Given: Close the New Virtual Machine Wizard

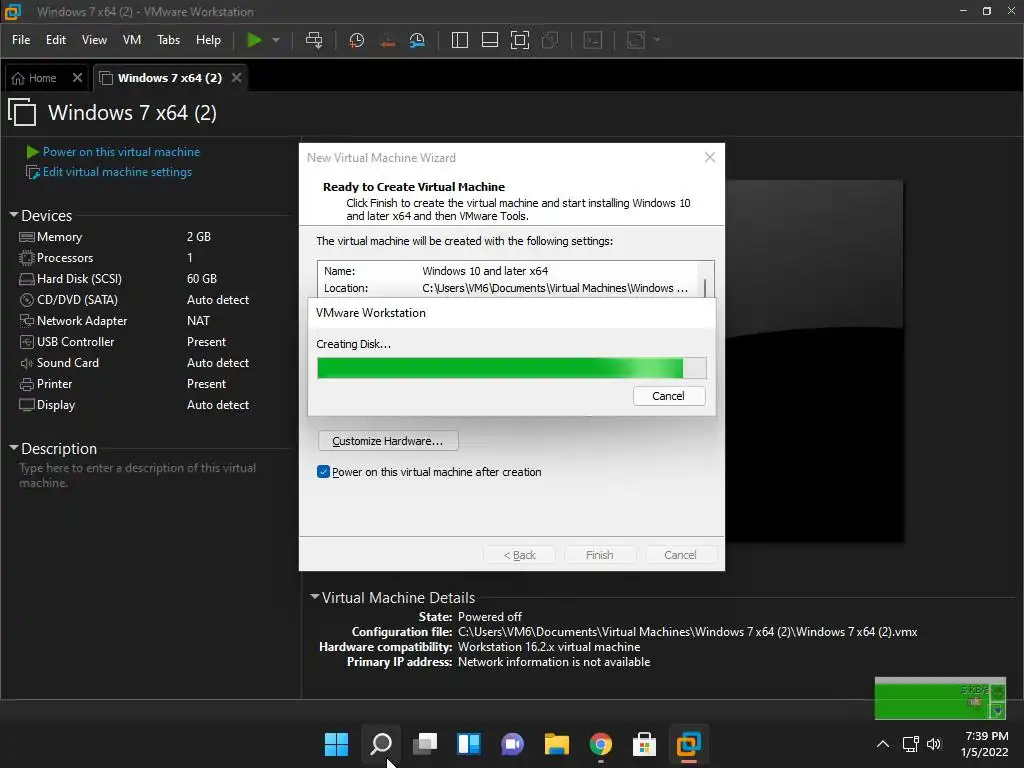Looking at the screenshot, I should click(x=710, y=157).
